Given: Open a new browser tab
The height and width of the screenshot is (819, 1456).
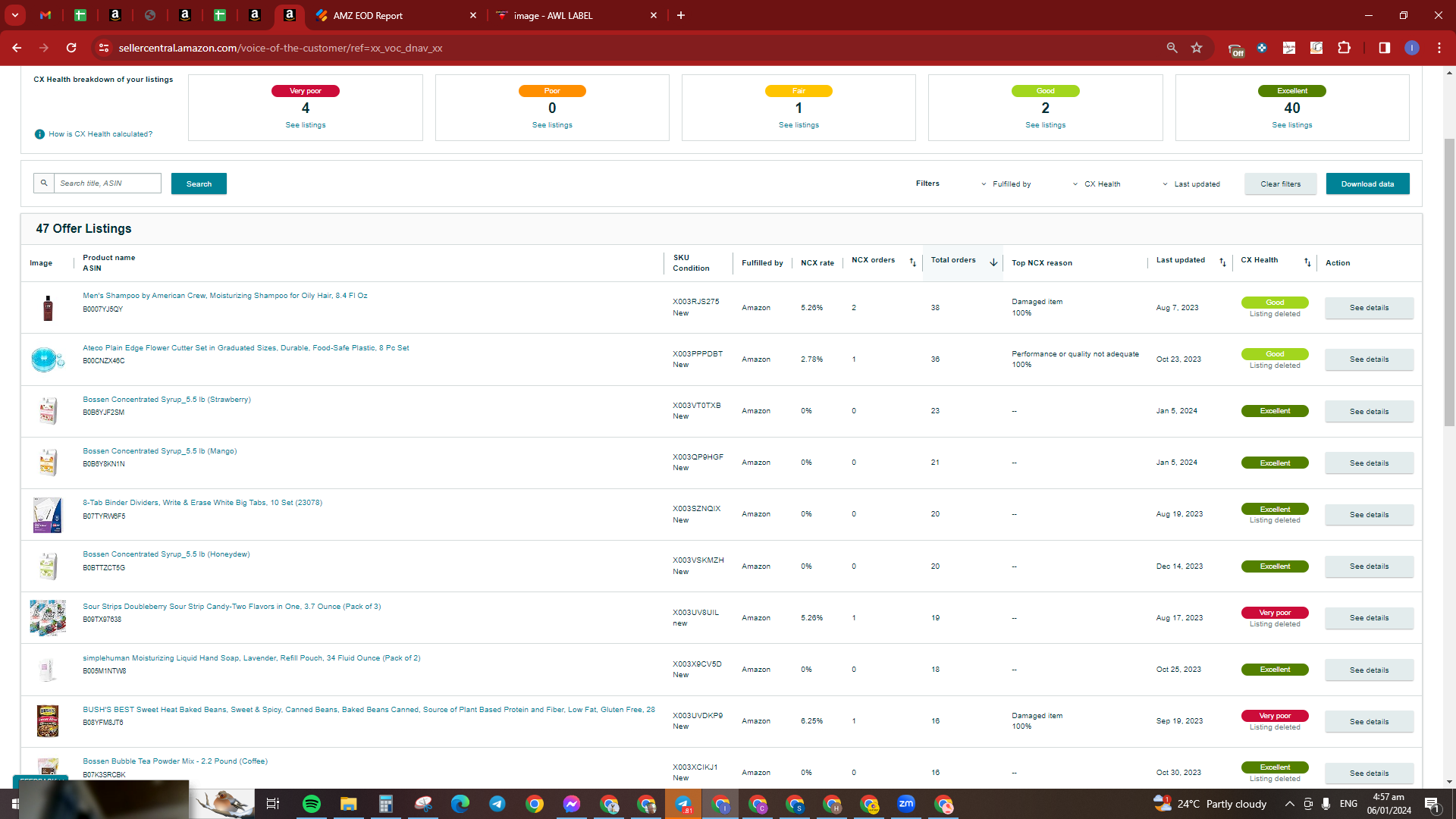Looking at the screenshot, I should (x=680, y=15).
